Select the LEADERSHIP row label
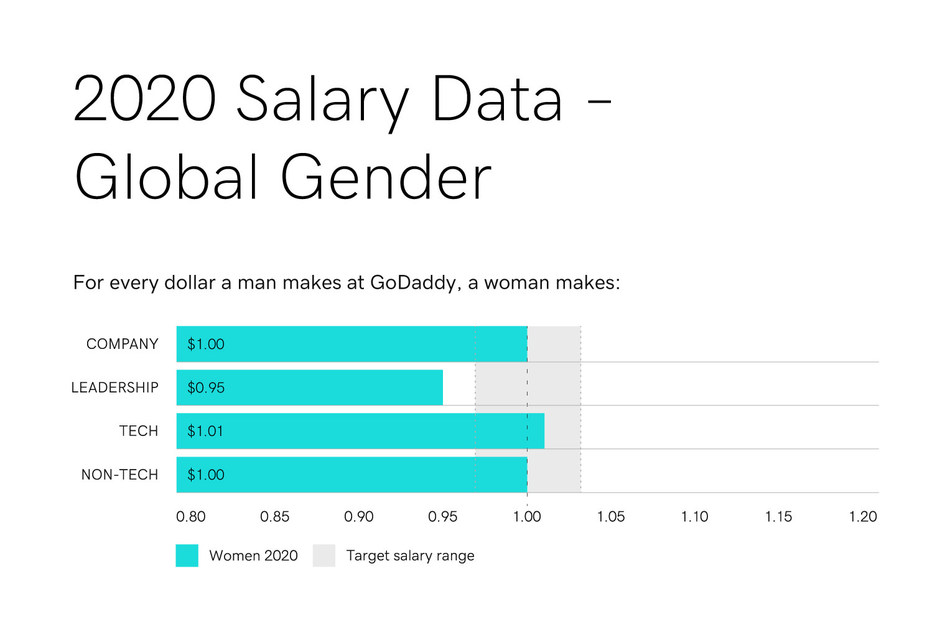 tap(114, 387)
